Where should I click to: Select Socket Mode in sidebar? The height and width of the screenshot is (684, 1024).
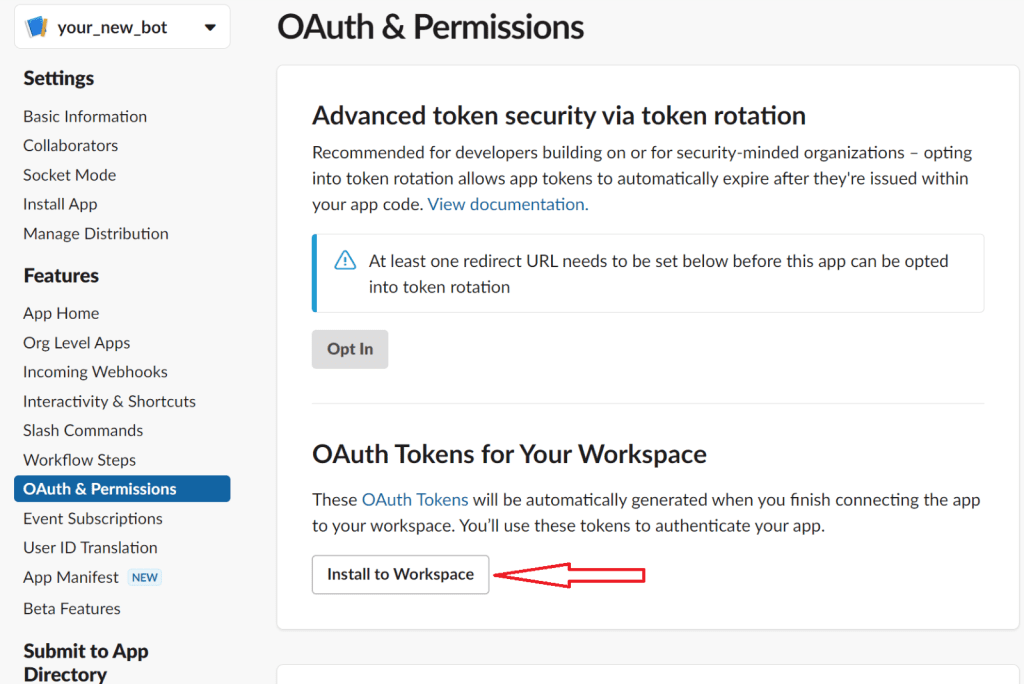click(x=69, y=175)
